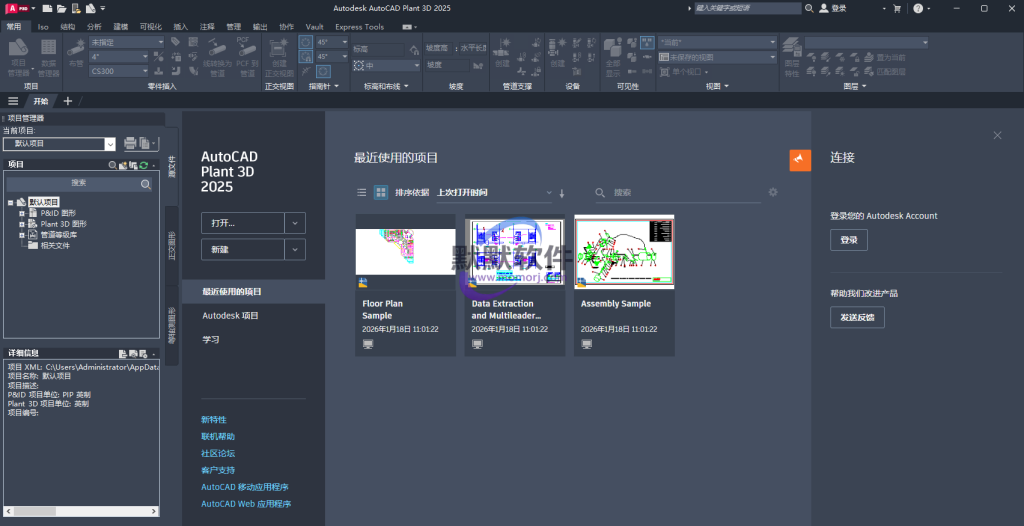Click the settings gear next to recent search
This screenshot has width=1024, height=526.
pyautogui.click(x=773, y=192)
